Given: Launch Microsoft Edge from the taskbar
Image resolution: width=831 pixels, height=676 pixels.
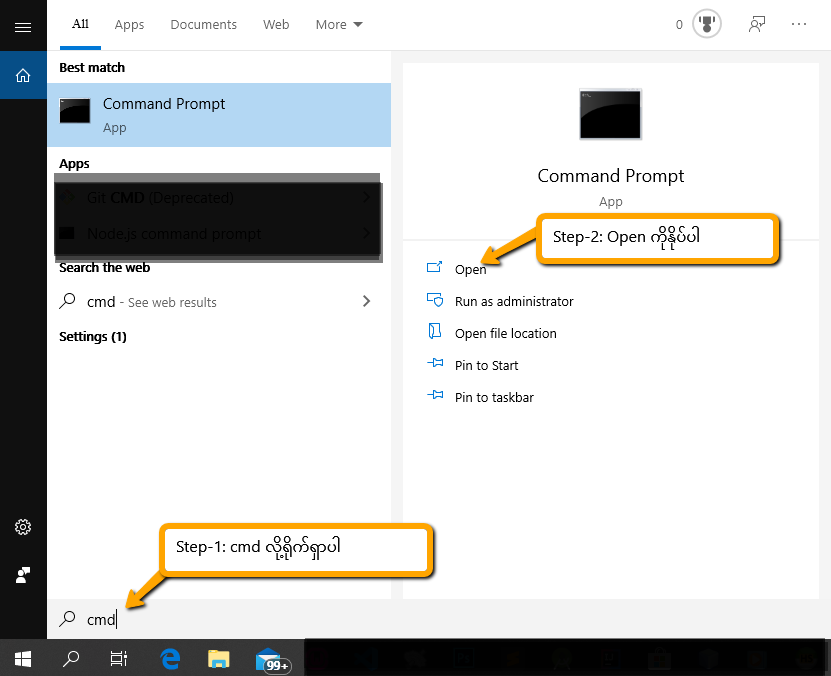Looking at the screenshot, I should click(x=170, y=659).
